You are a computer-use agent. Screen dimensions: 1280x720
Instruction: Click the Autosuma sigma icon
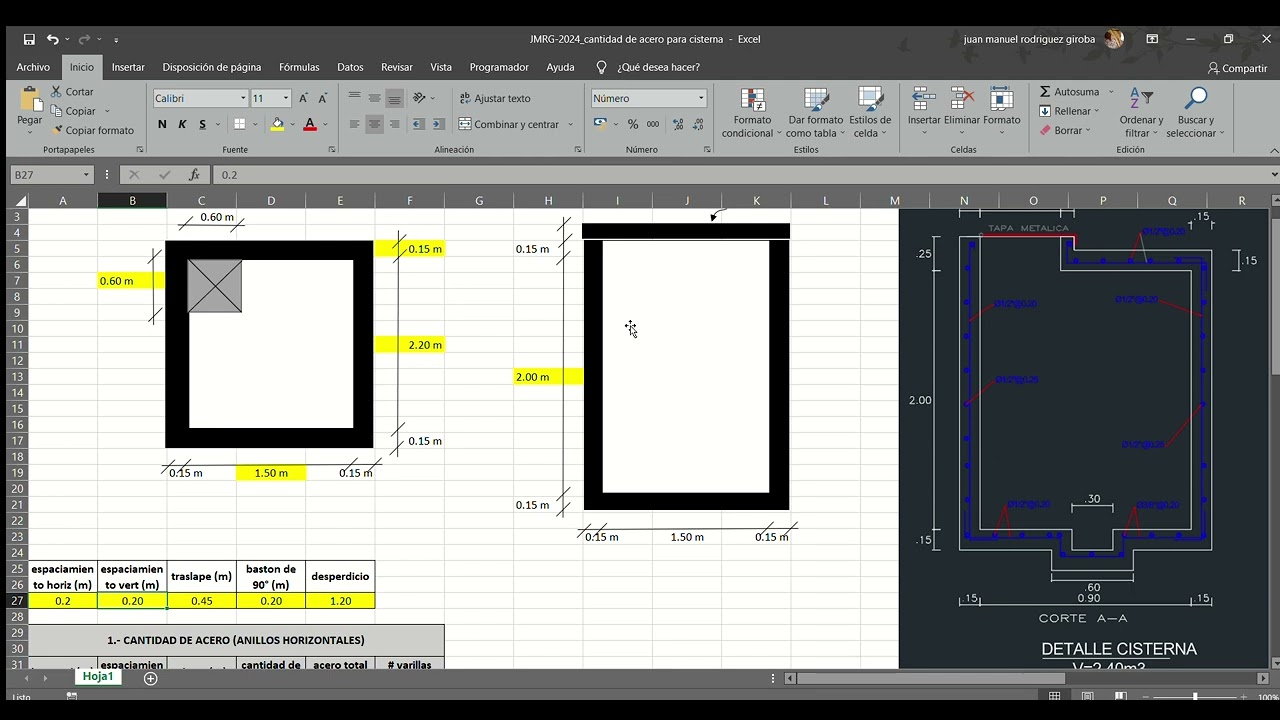[x=1045, y=92]
